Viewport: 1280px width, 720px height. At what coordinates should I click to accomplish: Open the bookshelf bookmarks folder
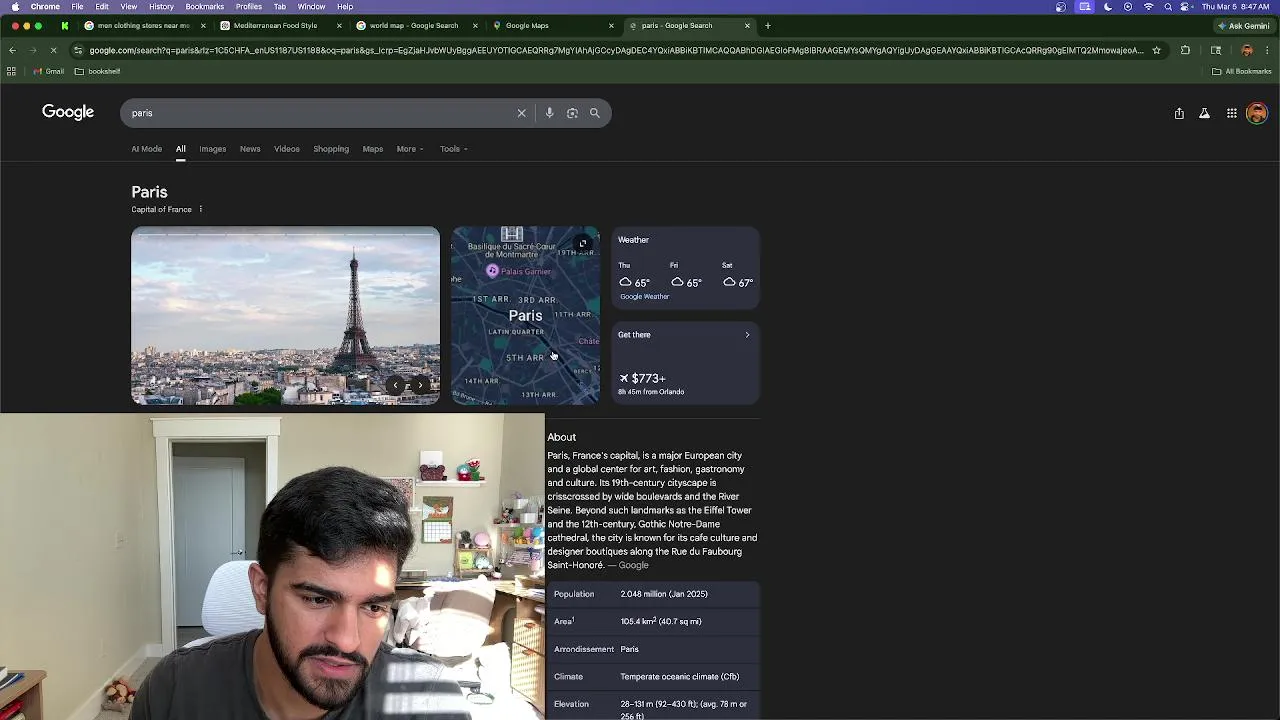click(97, 71)
